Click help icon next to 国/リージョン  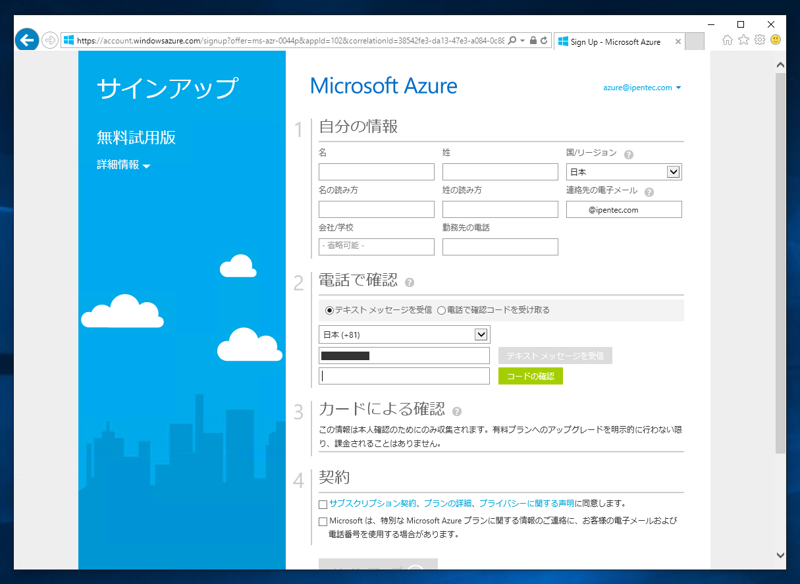coord(629,155)
